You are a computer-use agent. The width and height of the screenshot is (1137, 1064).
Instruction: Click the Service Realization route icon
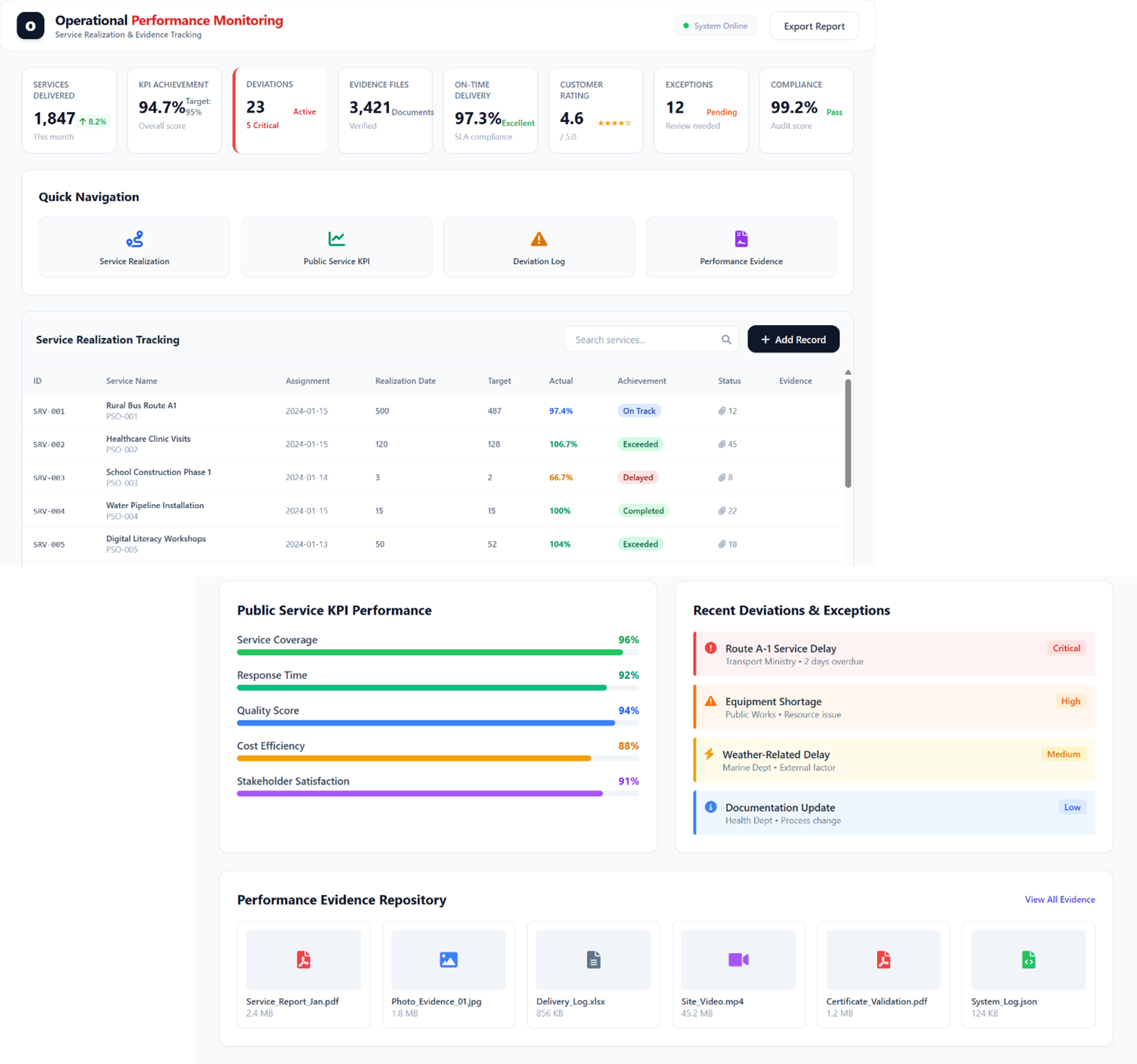(x=135, y=239)
